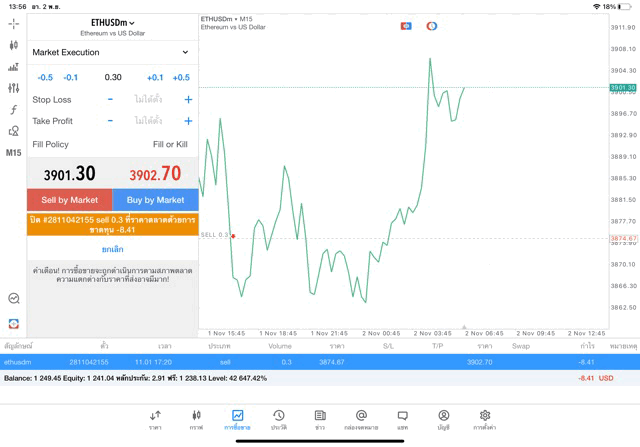Image resolution: width=640 pixels, height=447 pixels.
Task: Open the chart type candlestick icon
Action: pyautogui.click(x=13, y=45)
